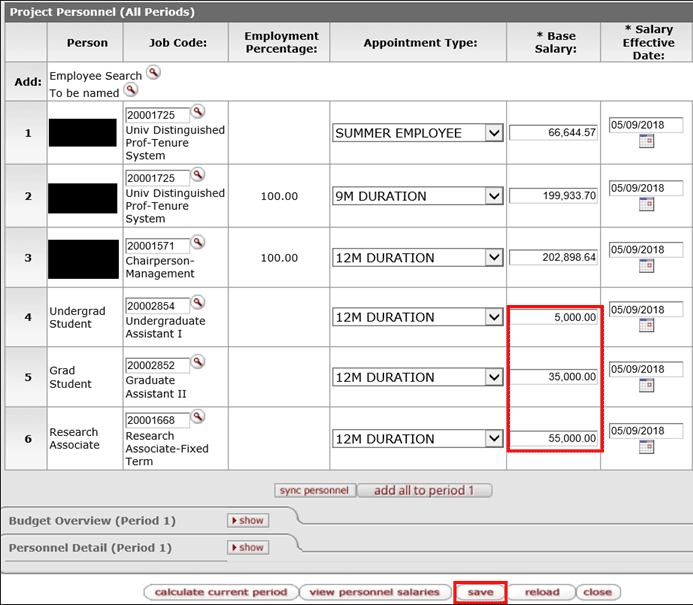
Task: Edit job code field 20001668
Action: pos(157,420)
